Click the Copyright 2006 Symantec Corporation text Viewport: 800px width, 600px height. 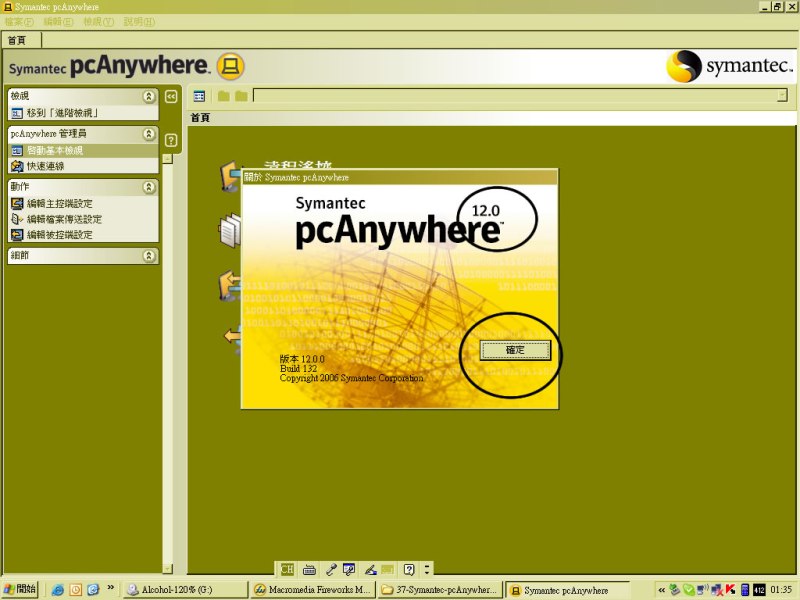click(352, 378)
